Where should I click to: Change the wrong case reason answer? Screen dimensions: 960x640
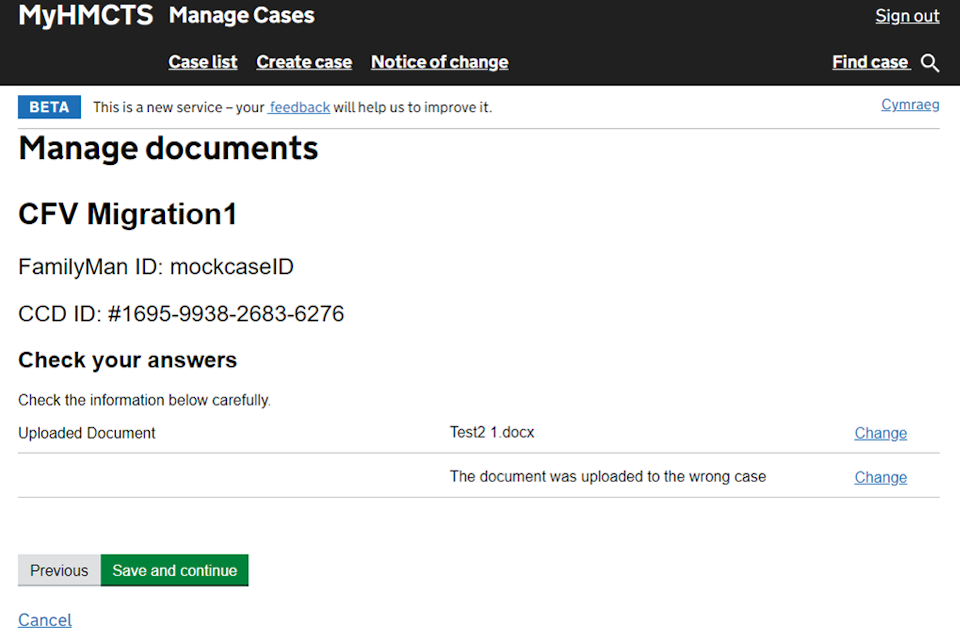(x=880, y=477)
